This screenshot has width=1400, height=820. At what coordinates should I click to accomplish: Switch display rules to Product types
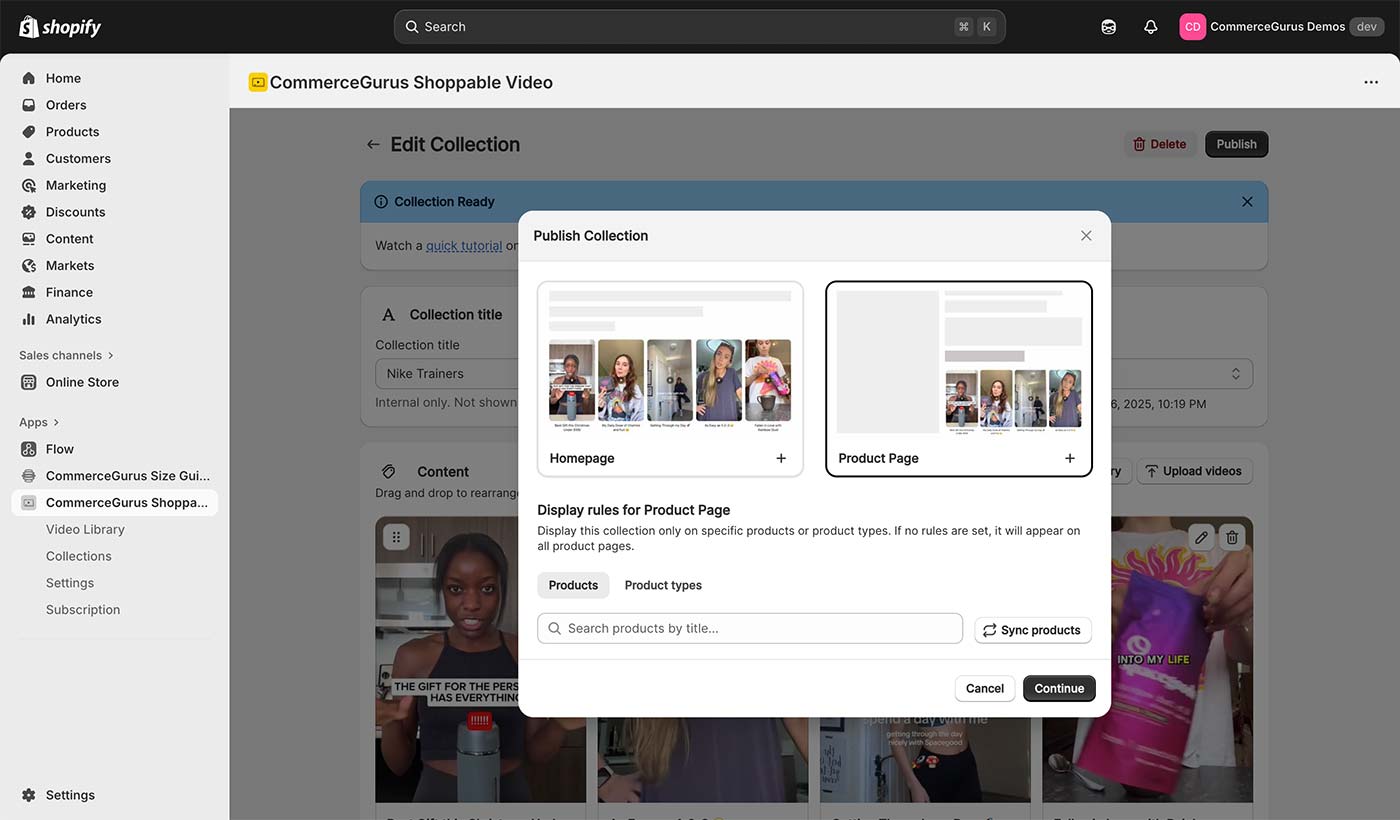662,585
